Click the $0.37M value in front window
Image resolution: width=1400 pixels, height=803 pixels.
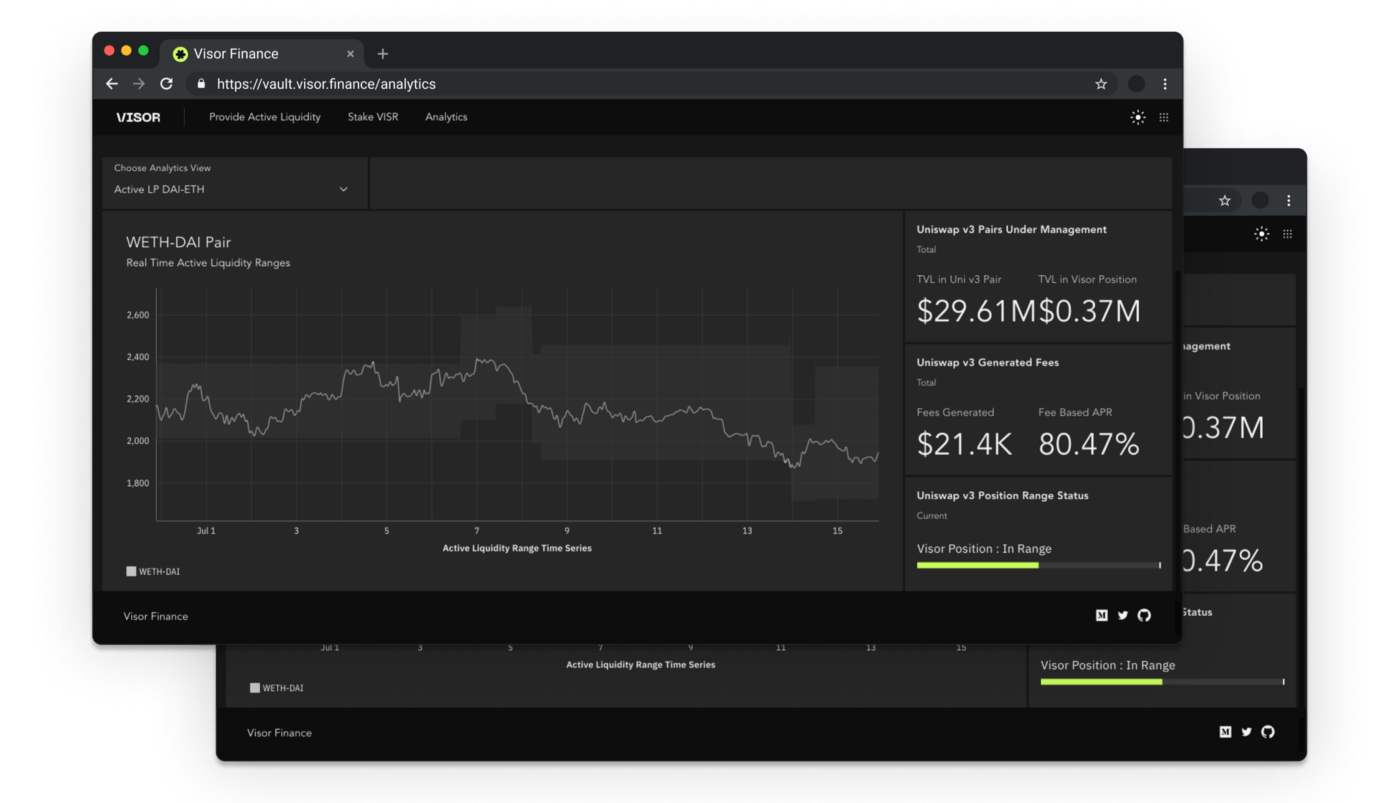(x=1090, y=311)
